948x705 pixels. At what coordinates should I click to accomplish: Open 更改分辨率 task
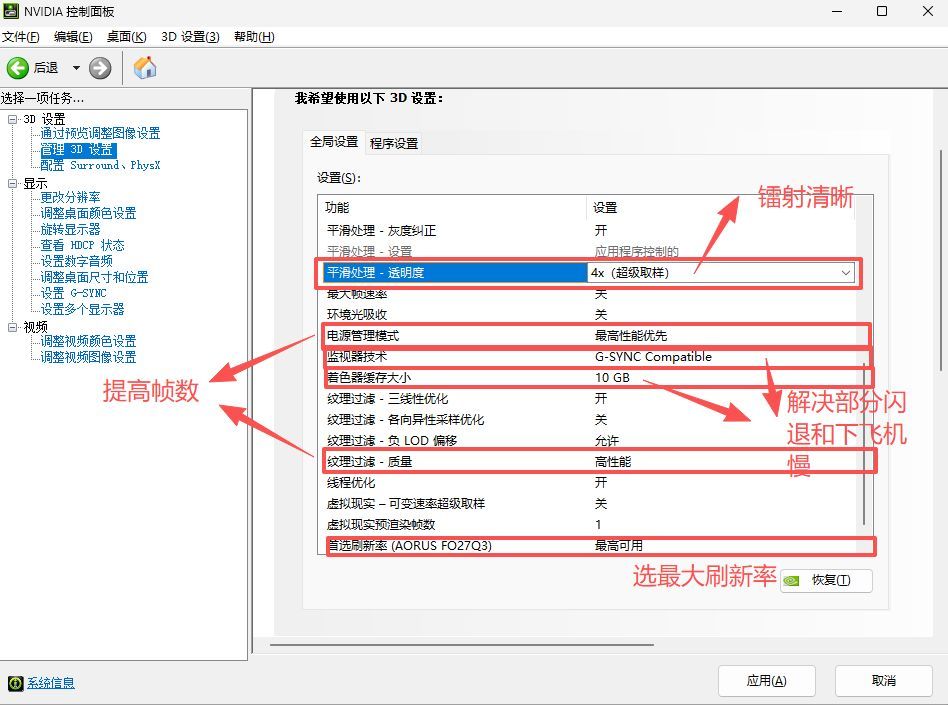70,197
